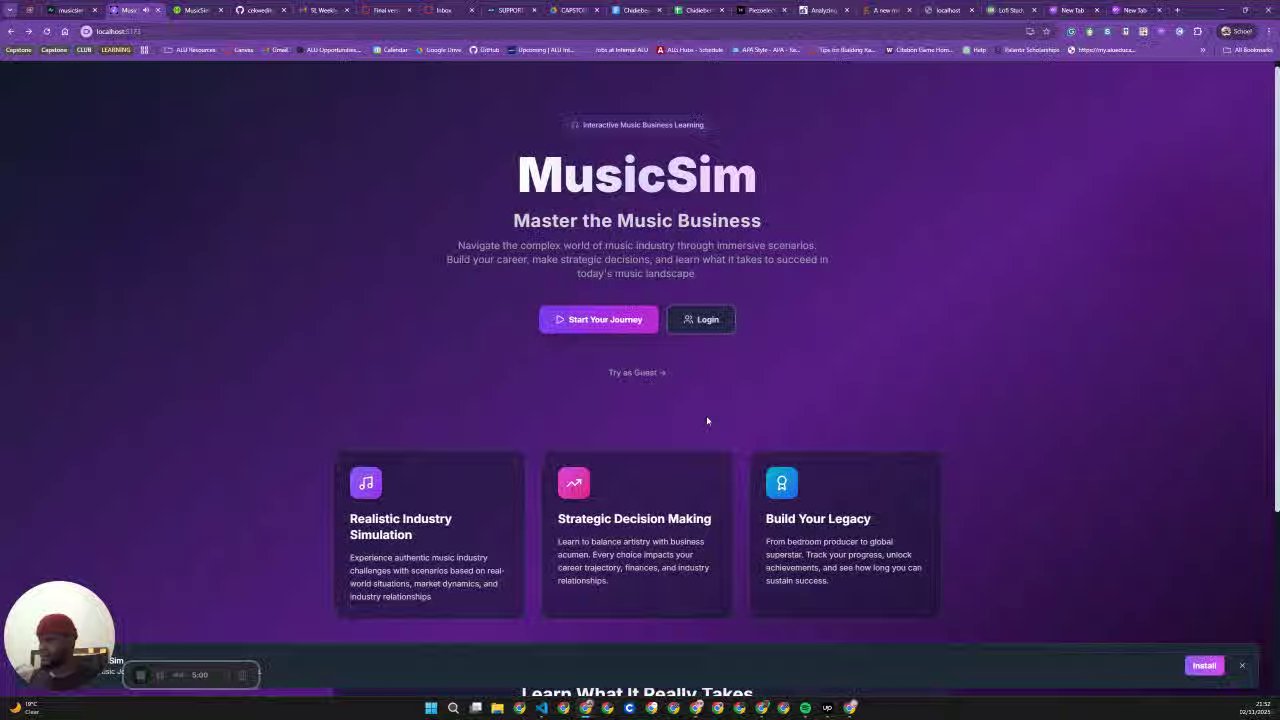Open the Google Drive bookmark
Image resolution: width=1280 pixels, height=720 pixels.
438,50
